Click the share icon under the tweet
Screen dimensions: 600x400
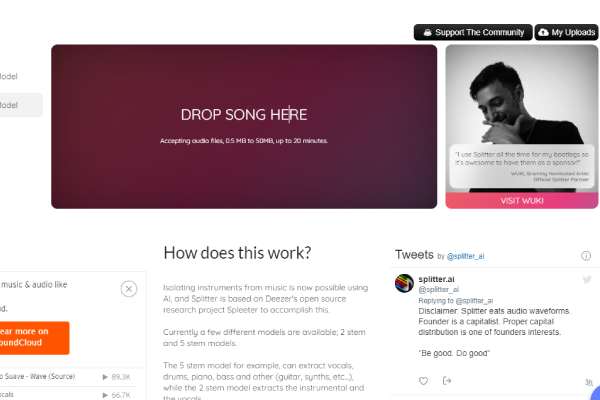tap(447, 380)
